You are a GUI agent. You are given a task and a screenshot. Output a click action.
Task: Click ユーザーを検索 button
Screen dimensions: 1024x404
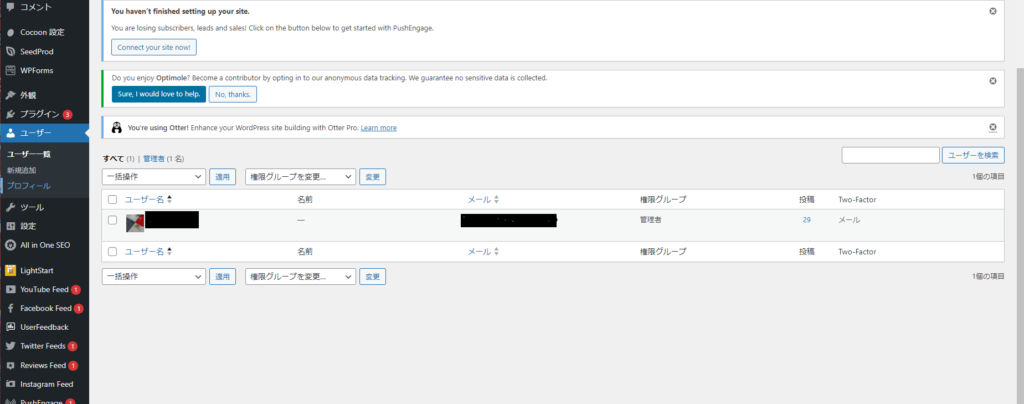[973, 155]
